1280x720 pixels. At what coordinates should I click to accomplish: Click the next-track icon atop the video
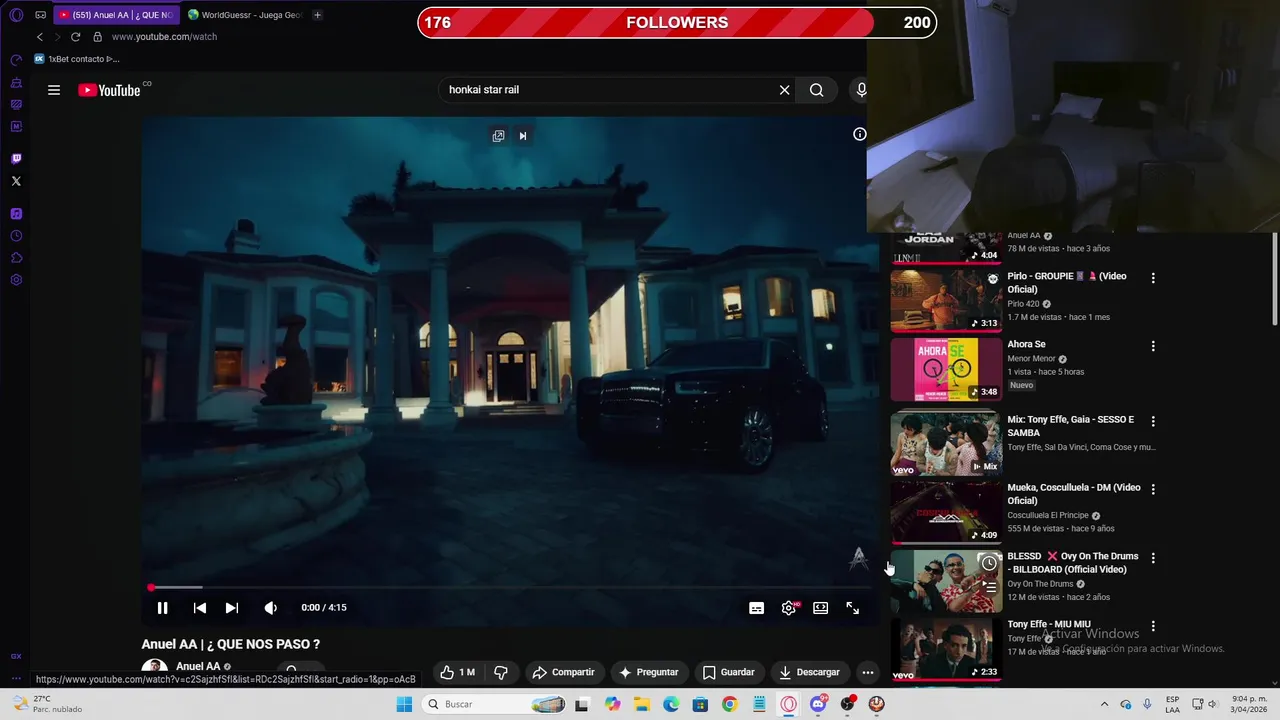tap(522, 136)
